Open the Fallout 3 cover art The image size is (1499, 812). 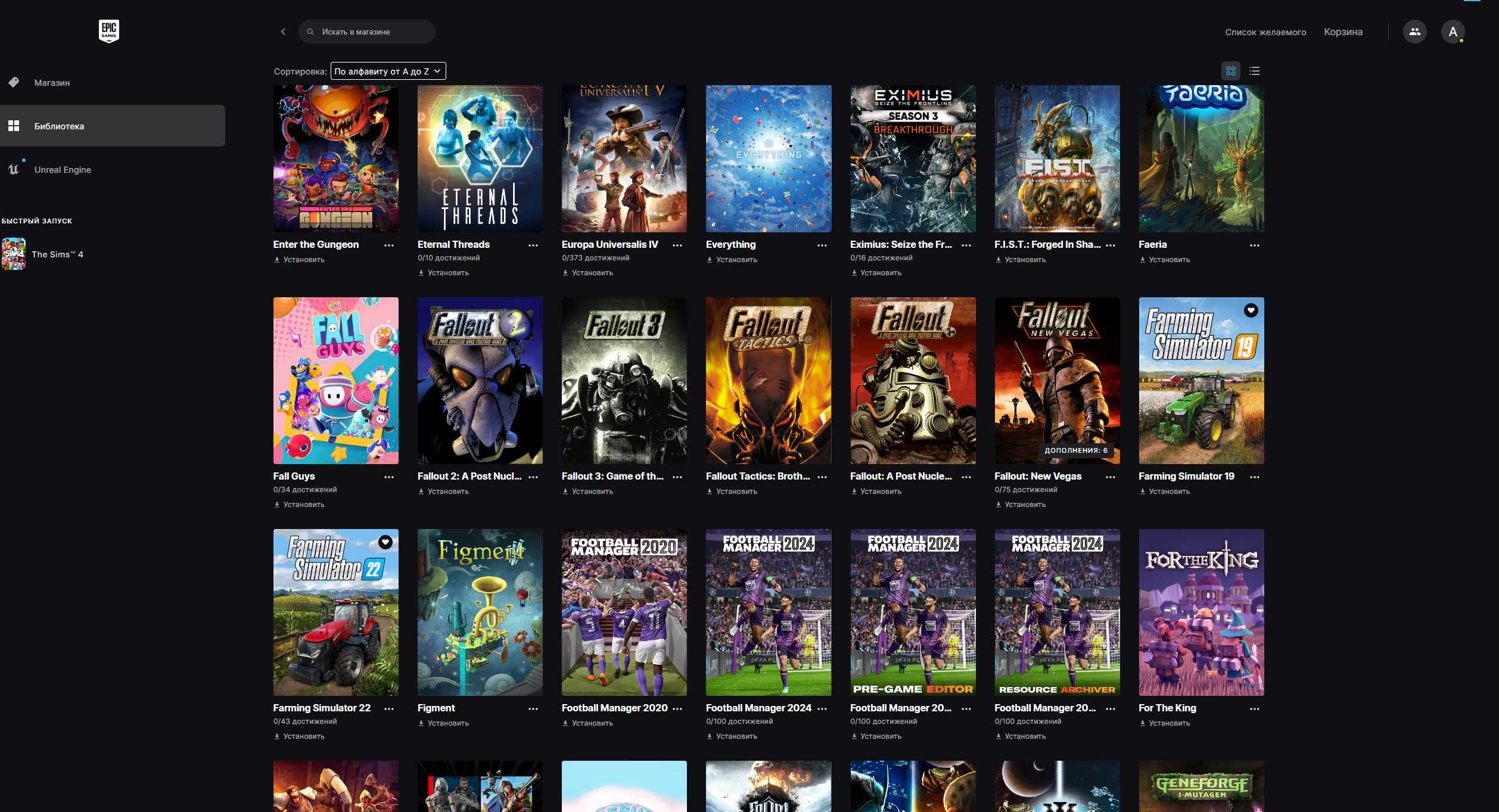[624, 381]
